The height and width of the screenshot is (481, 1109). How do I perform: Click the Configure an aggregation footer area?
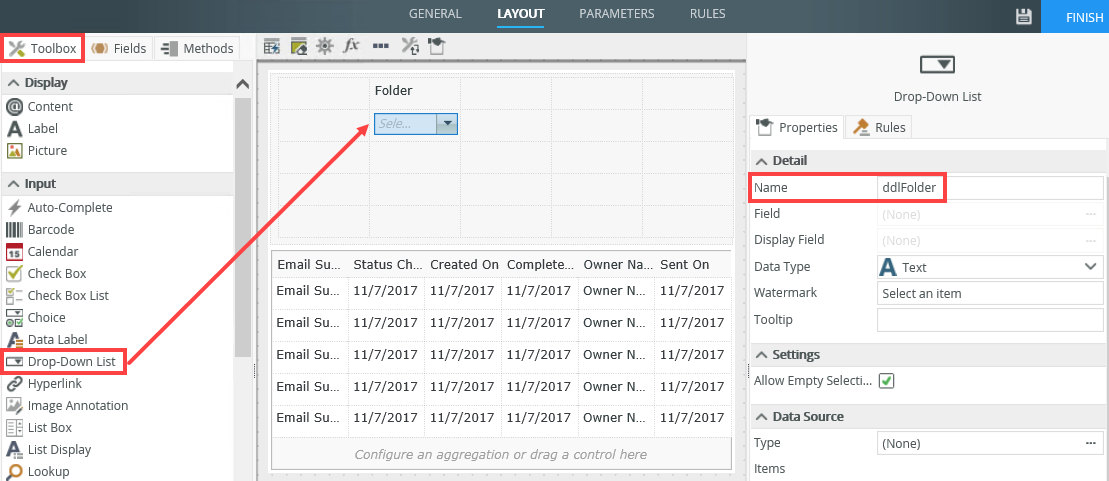[x=501, y=454]
